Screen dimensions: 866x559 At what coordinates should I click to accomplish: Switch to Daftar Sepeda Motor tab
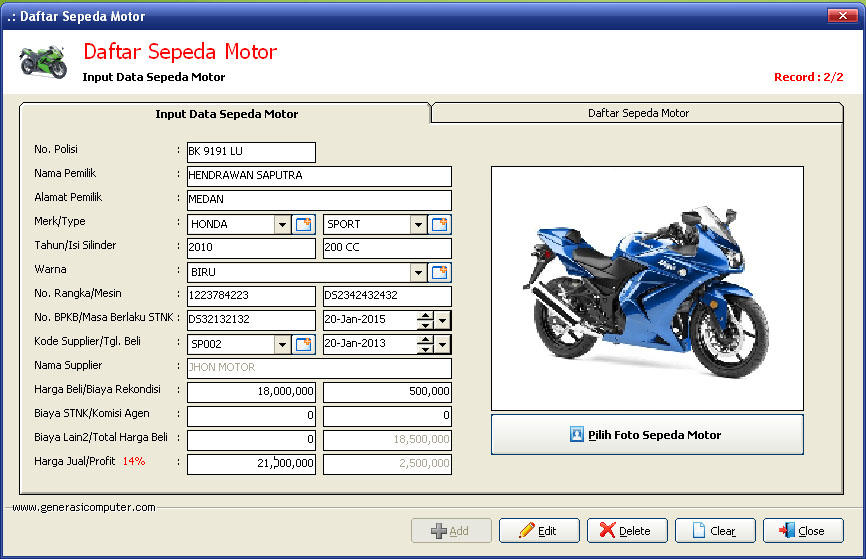pos(638,113)
